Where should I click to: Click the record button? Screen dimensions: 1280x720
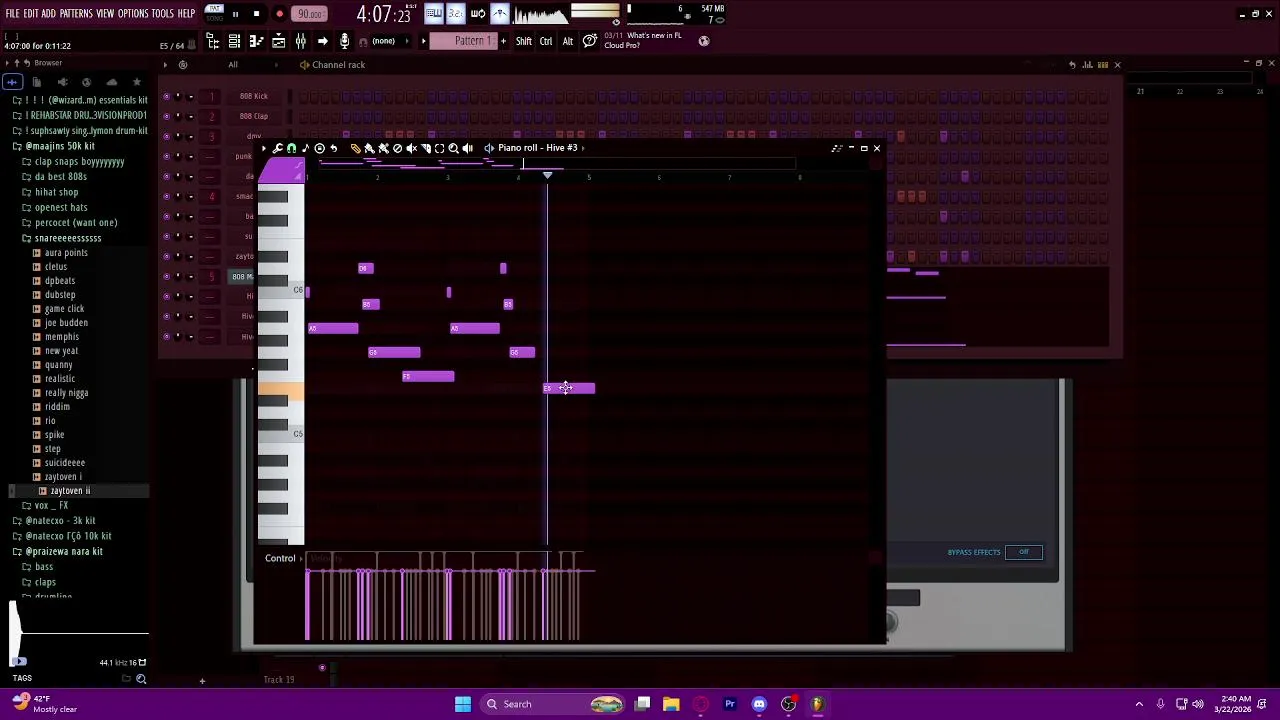tap(279, 14)
